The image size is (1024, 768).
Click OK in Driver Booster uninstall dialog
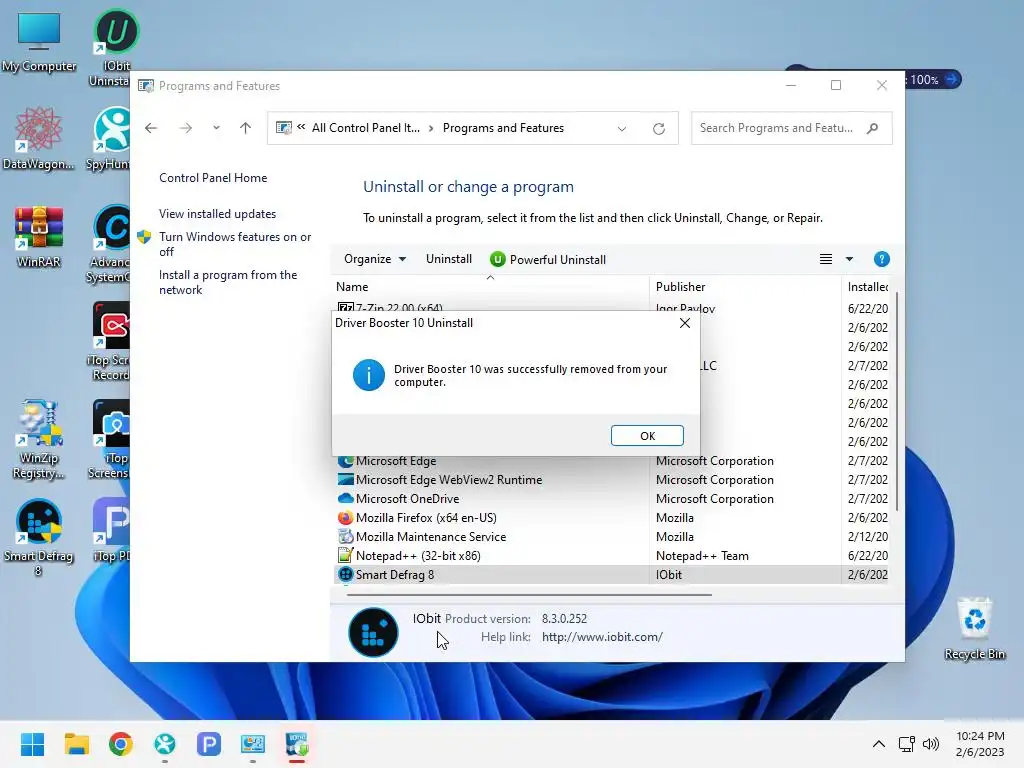647,436
